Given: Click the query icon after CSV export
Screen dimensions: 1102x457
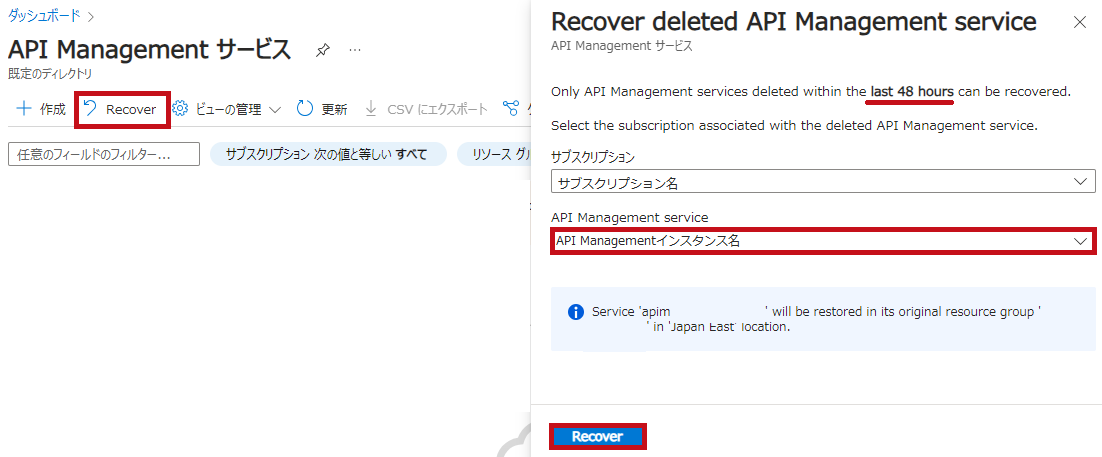Looking at the screenshot, I should 511,109.
